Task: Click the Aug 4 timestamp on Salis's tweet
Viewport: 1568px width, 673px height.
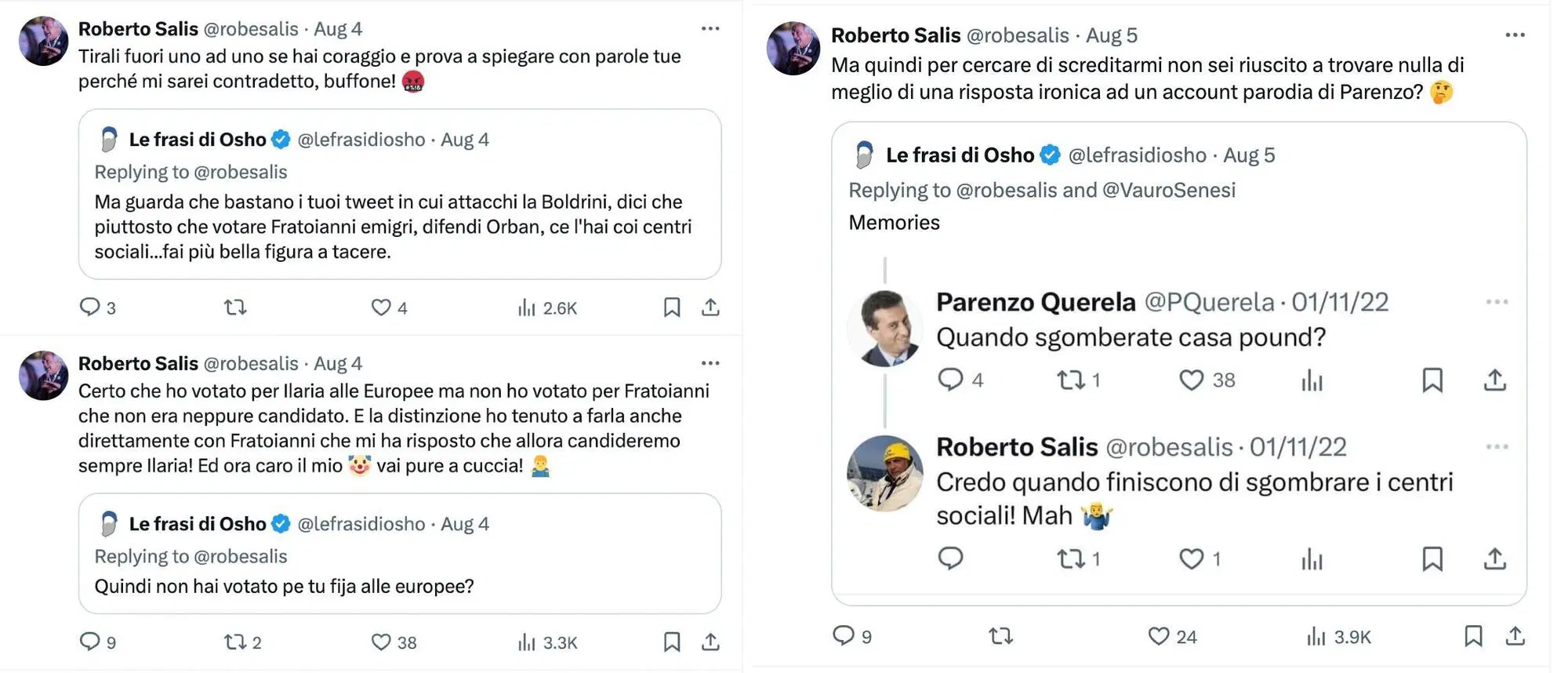Action: 338,28
